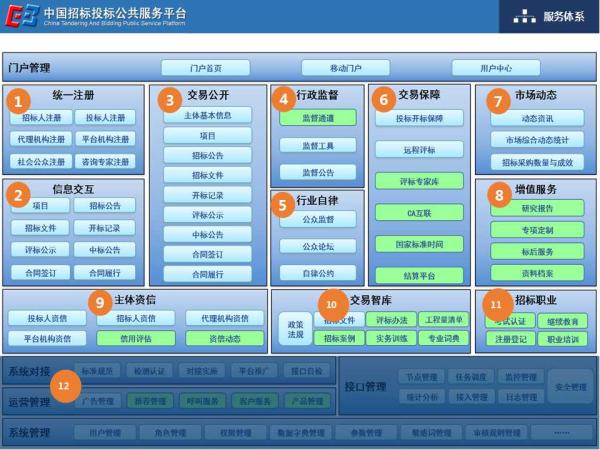Click the 服务体系 hierarchy icon

click(524, 17)
